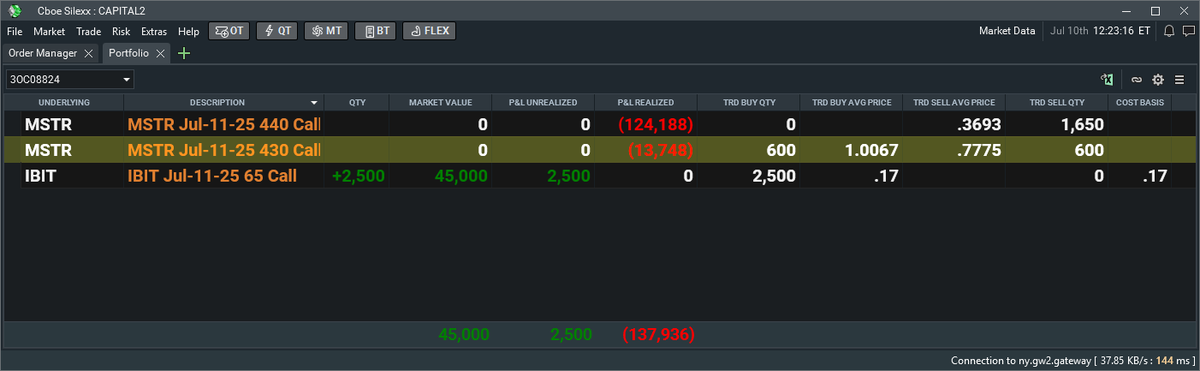The image size is (1200, 371).
Task: Expand the account 3OC08824 dropdown
Action: pos(127,79)
